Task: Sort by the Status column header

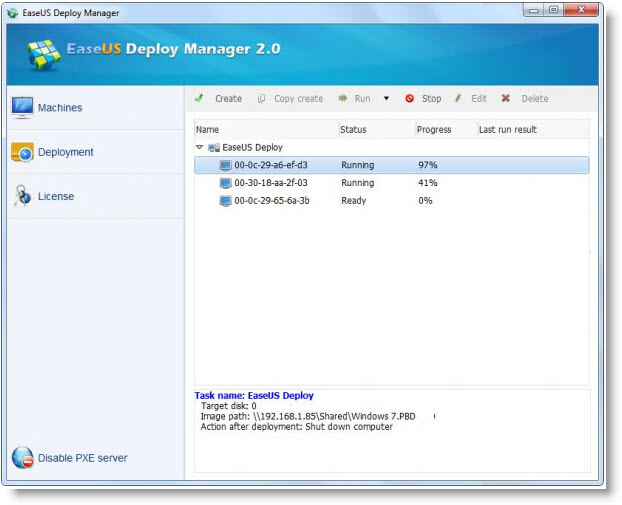Action: coord(376,129)
